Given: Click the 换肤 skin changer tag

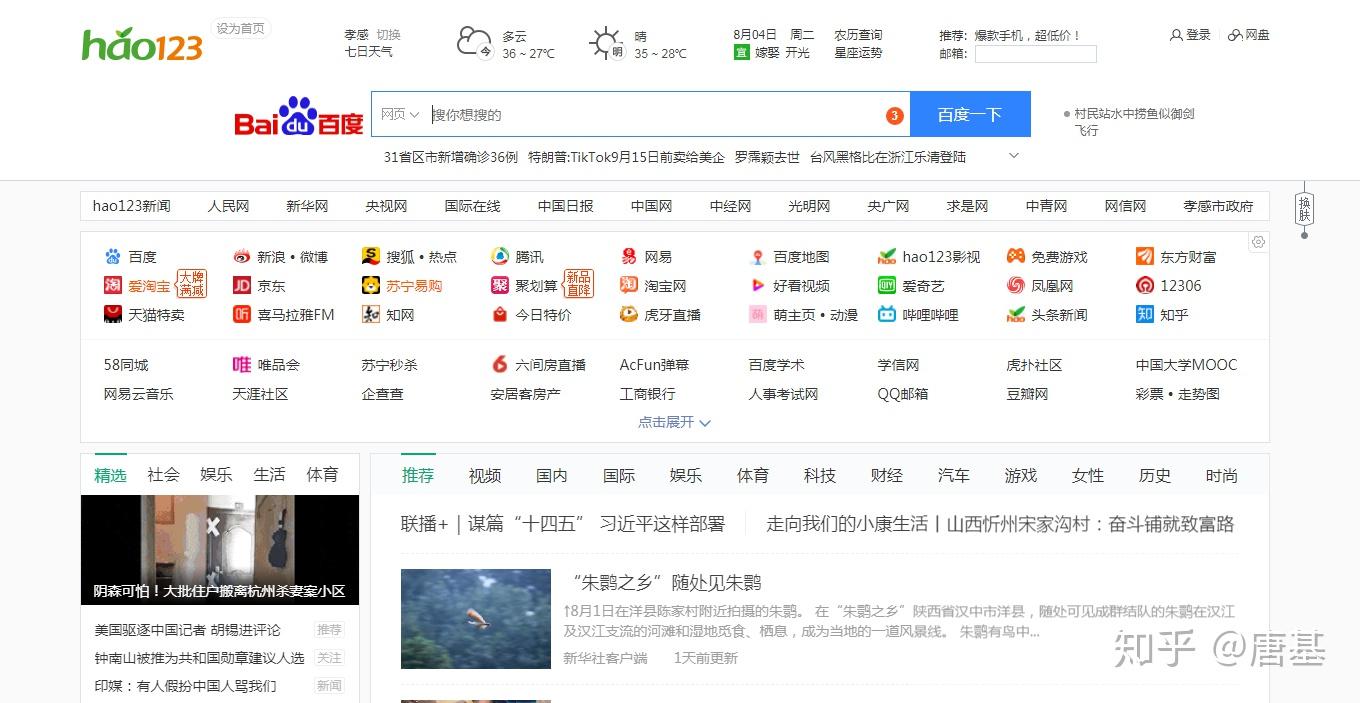Looking at the screenshot, I should [x=1304, y=209].
